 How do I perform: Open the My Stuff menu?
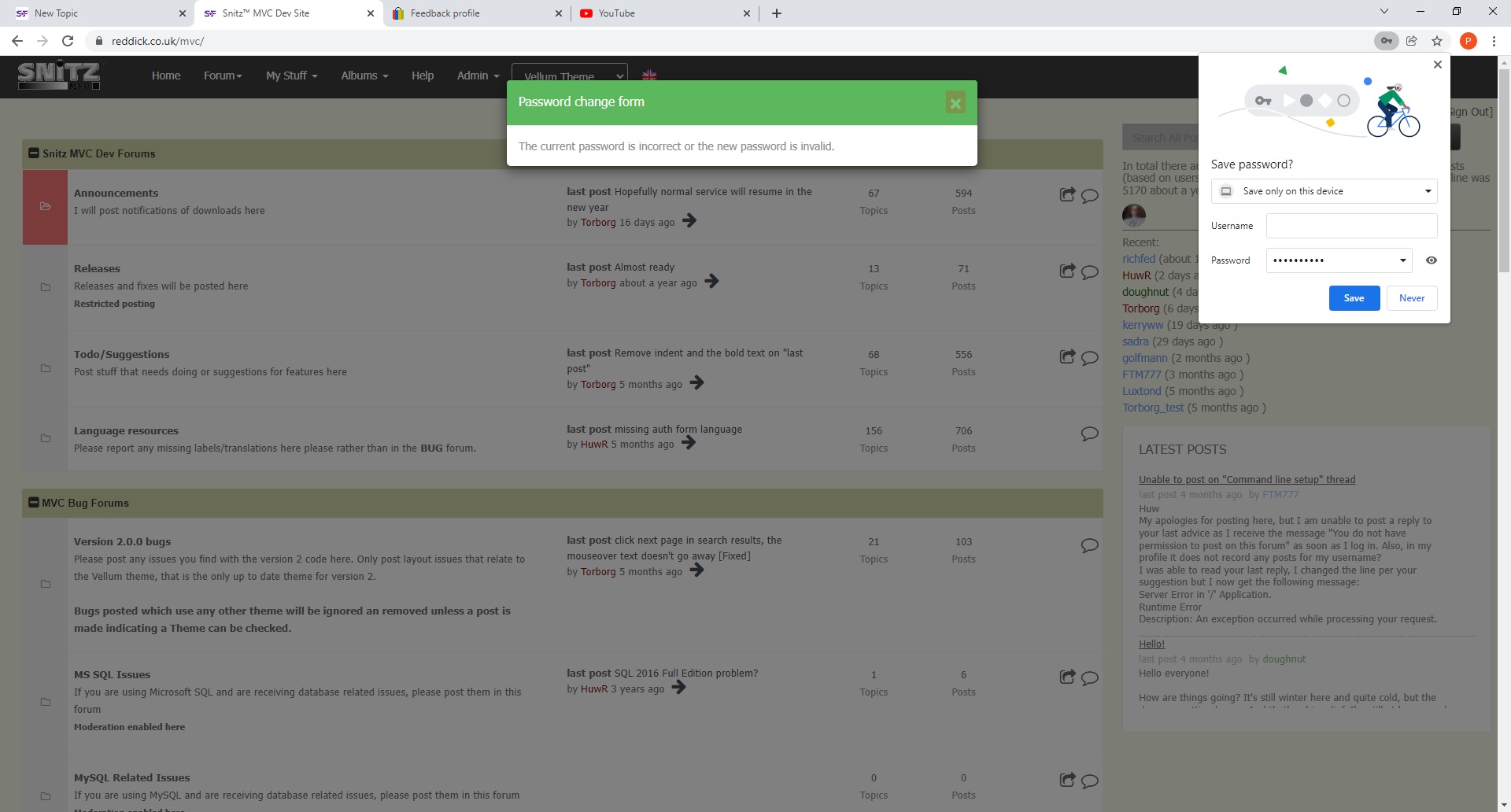click(291, 76)
